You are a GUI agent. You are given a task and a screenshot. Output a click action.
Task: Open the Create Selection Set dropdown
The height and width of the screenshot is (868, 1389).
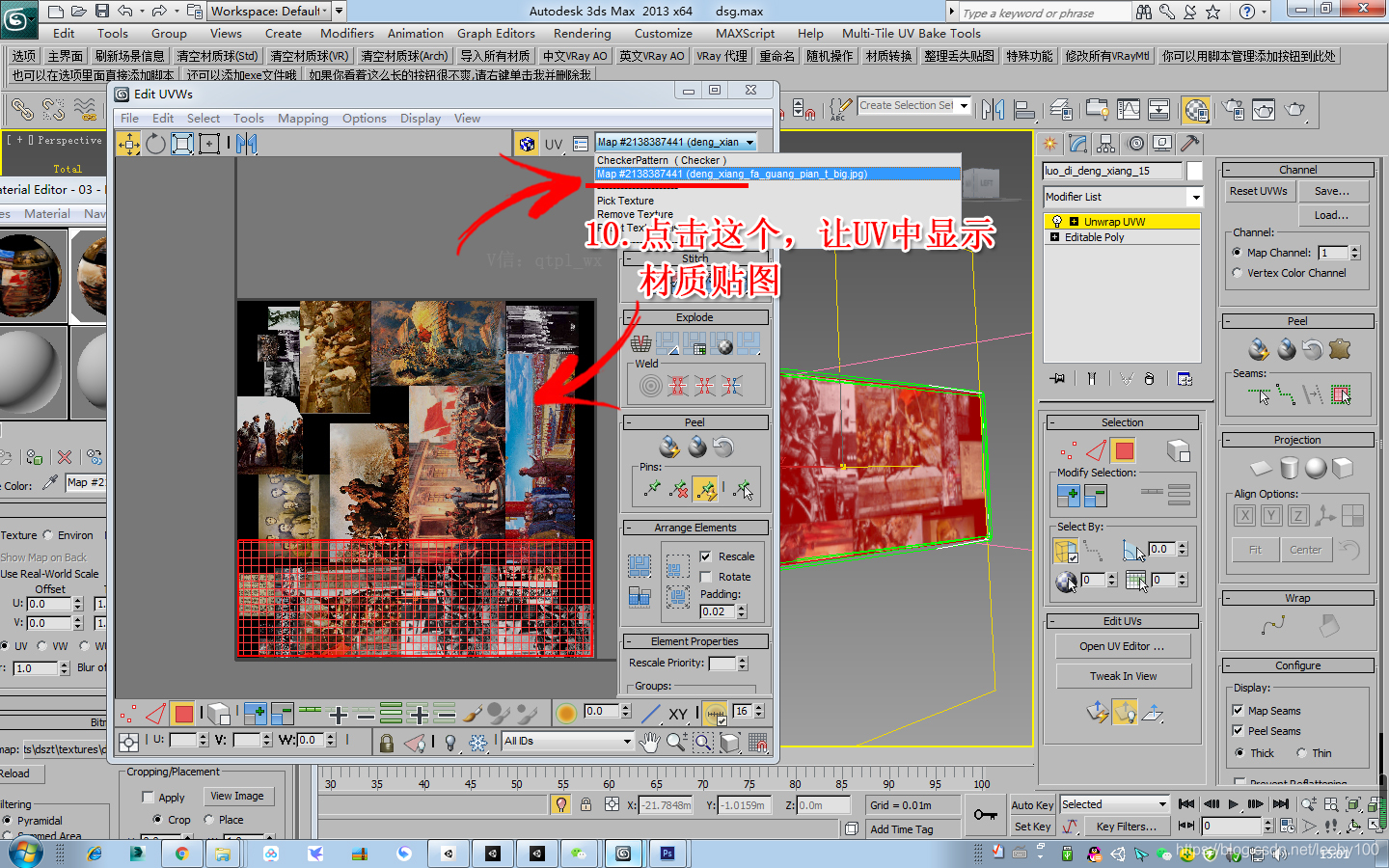click(x=913, y=106)
